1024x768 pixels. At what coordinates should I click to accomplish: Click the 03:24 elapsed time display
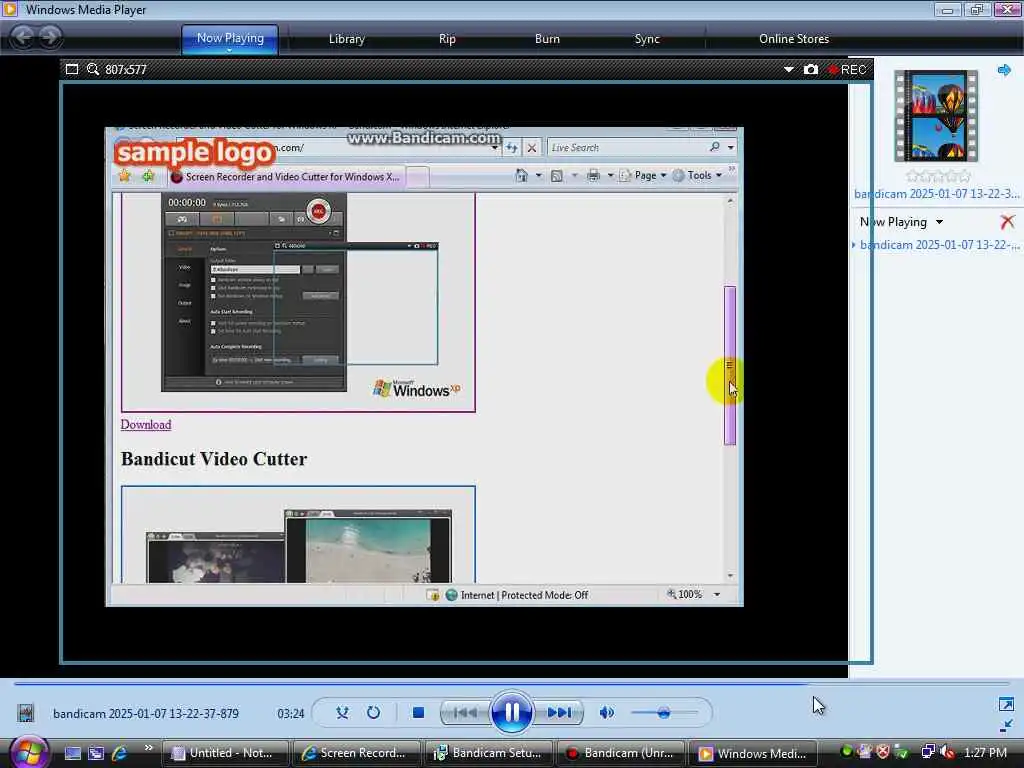point(291,713)
